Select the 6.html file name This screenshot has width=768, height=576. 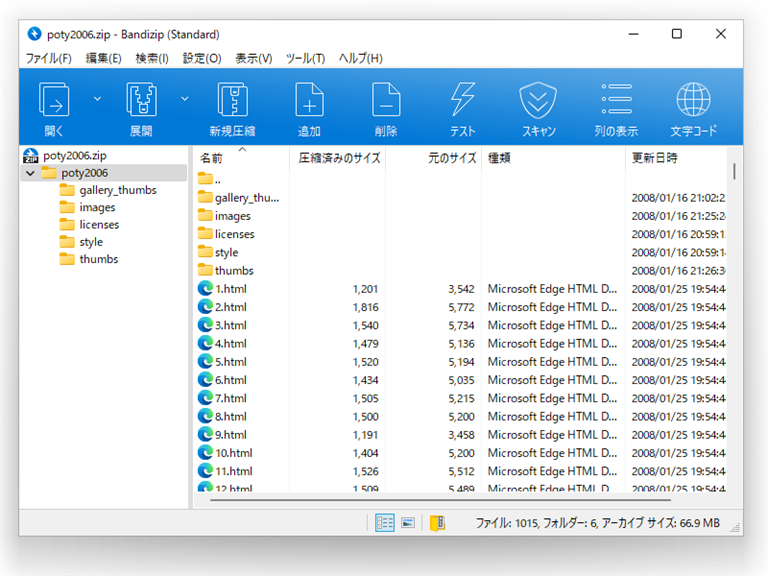click(x=231, y=380)
